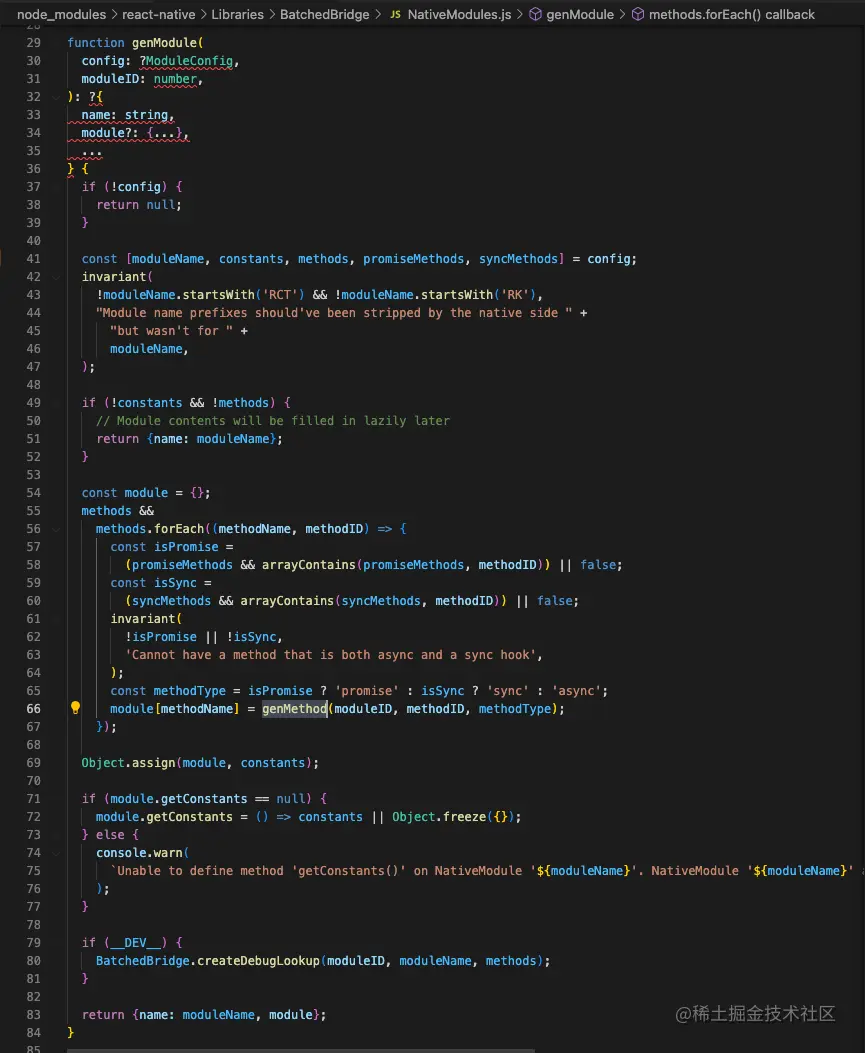Image resolution: width=865 pixels, height=1053 pixels.
Task: Open node_modules breadcrumb segment
Action: pyautogui.click(x=61, y=14)
